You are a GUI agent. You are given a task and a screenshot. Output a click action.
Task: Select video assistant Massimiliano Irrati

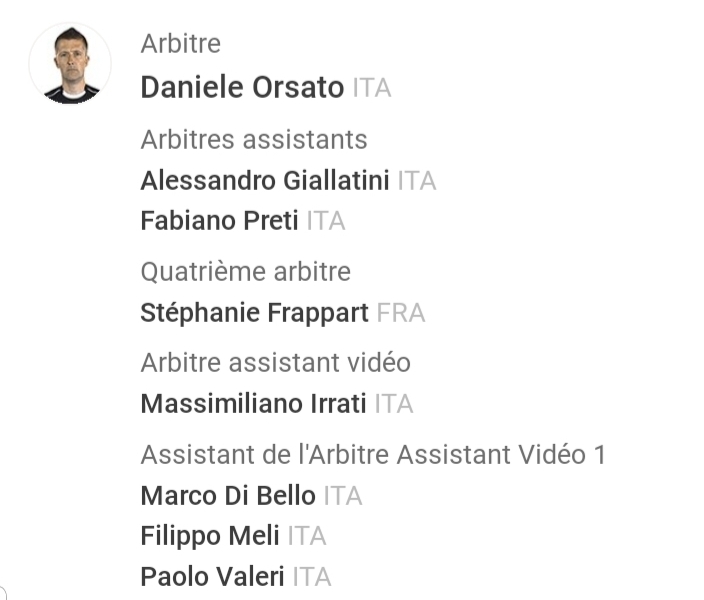tap(254, 404)
